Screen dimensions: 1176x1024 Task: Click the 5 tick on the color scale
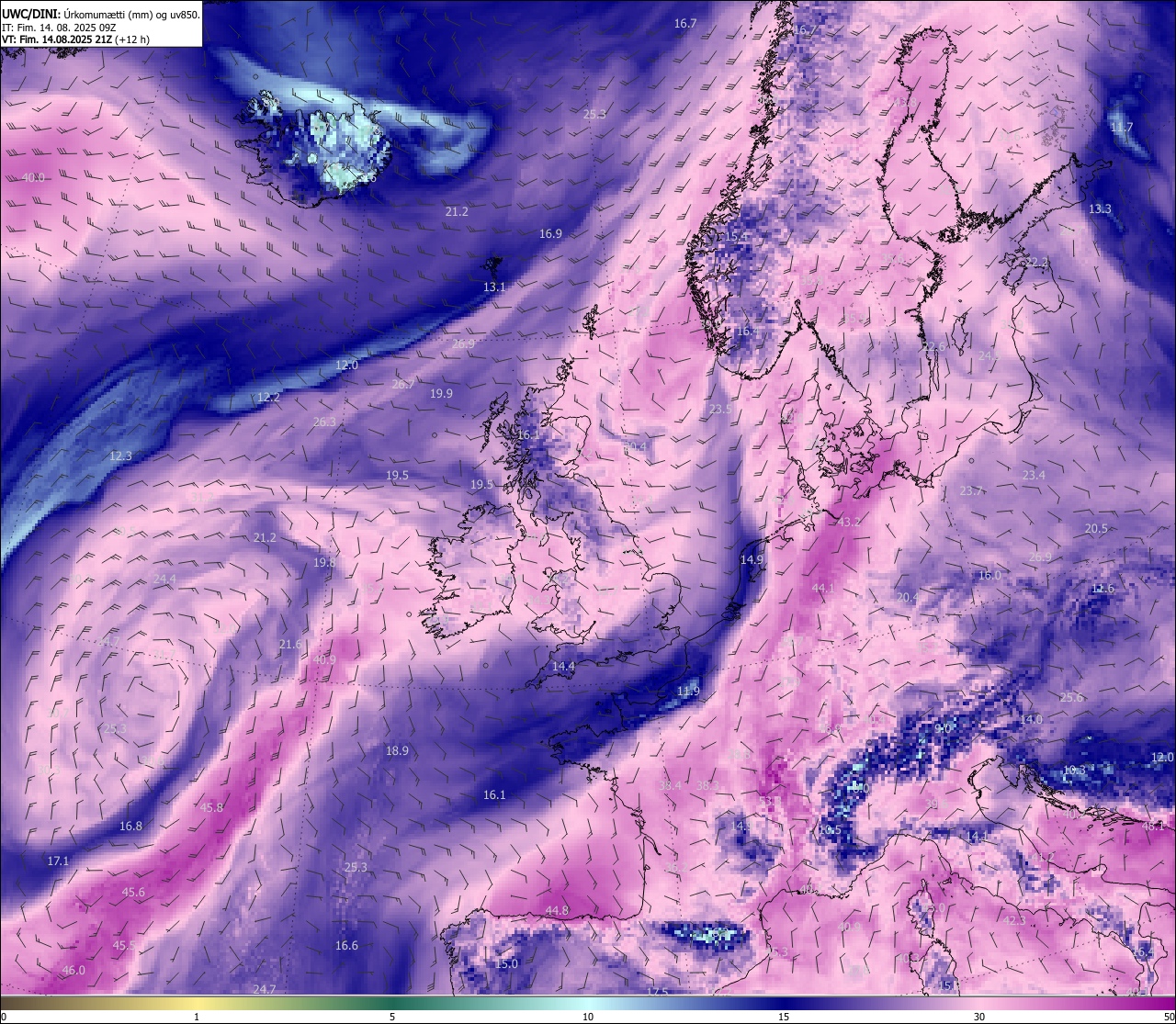(392, 1017)
